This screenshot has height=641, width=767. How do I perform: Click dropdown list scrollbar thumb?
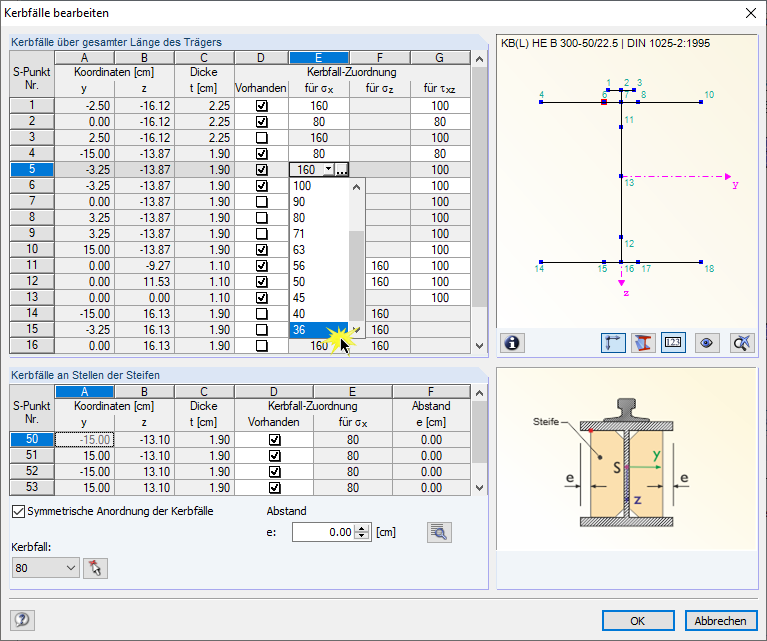pos(357,275)
